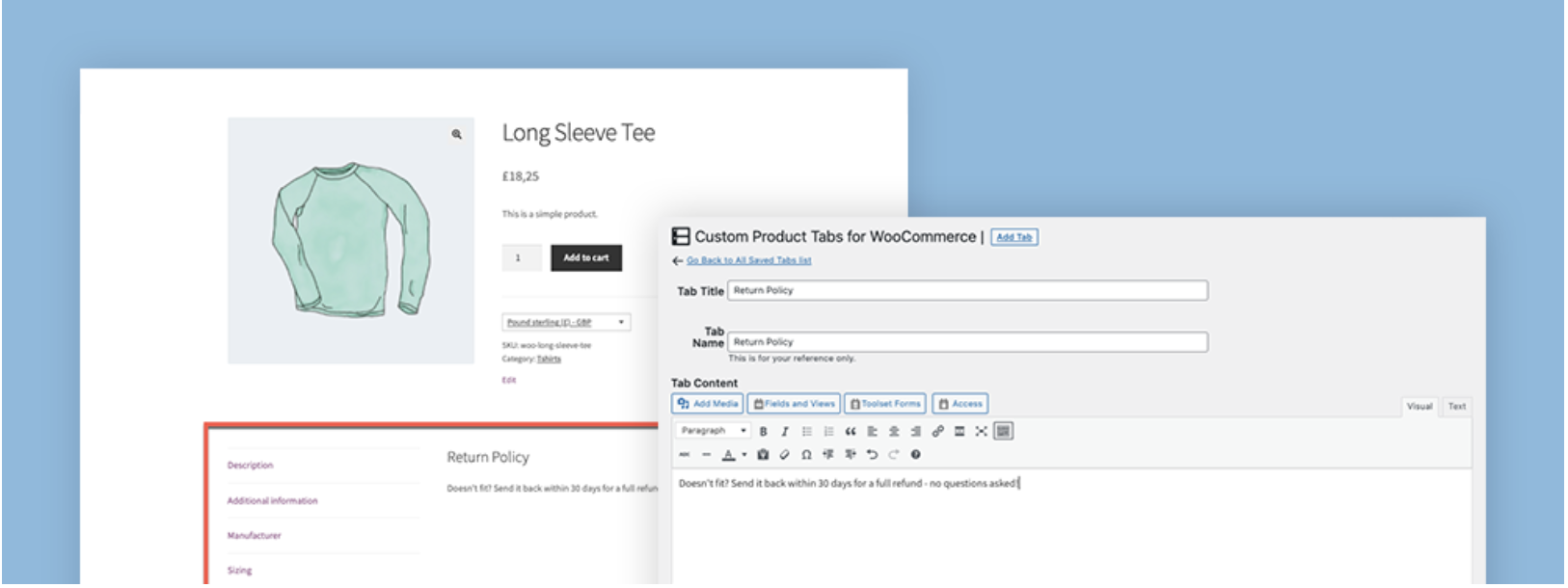This screenshot has height=588, width=1568.
Task: Expand the text color picker arrow
Action: tap(743, 455)
